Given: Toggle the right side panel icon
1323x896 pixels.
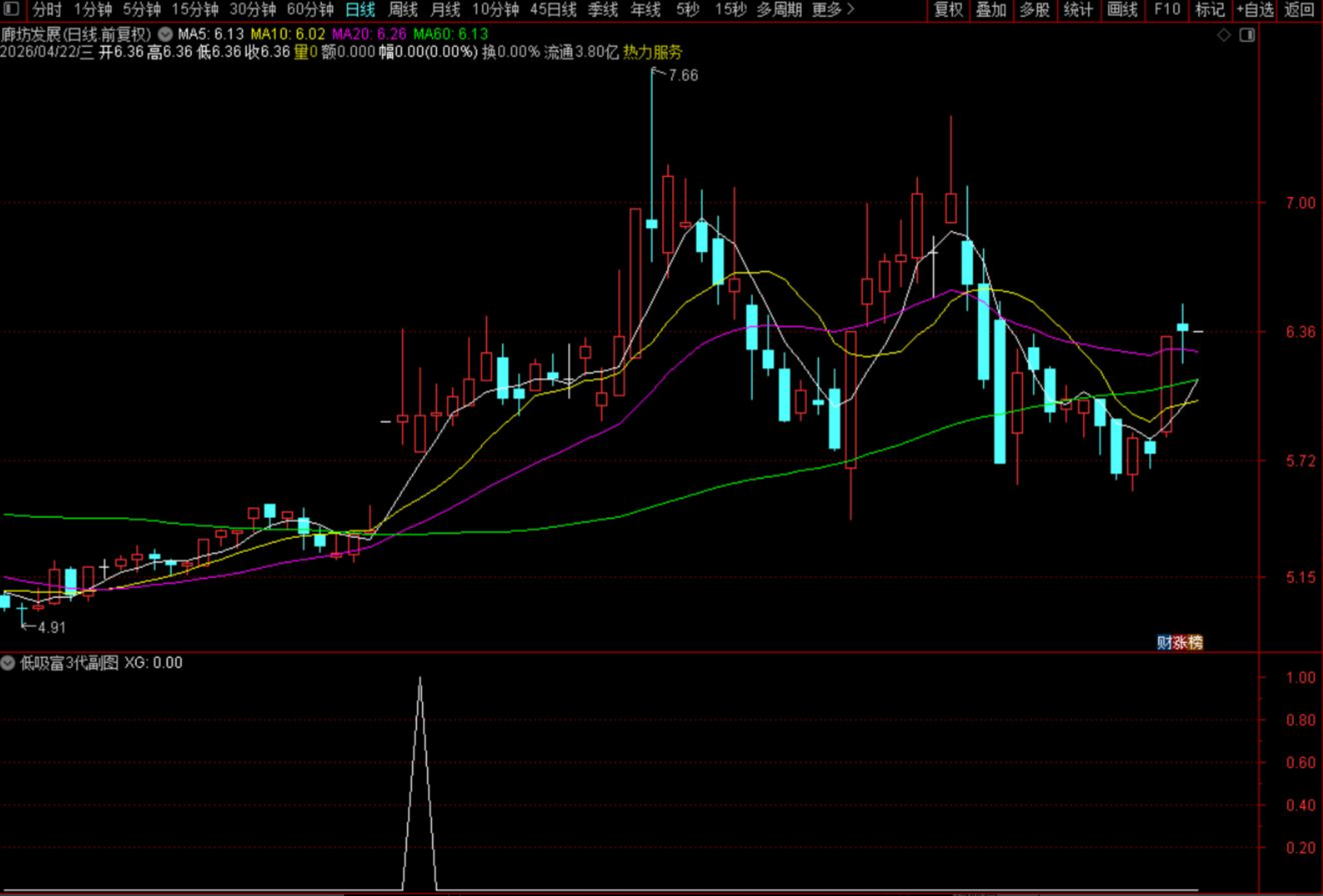Looking at the screenshot, I should (1247, 35).
